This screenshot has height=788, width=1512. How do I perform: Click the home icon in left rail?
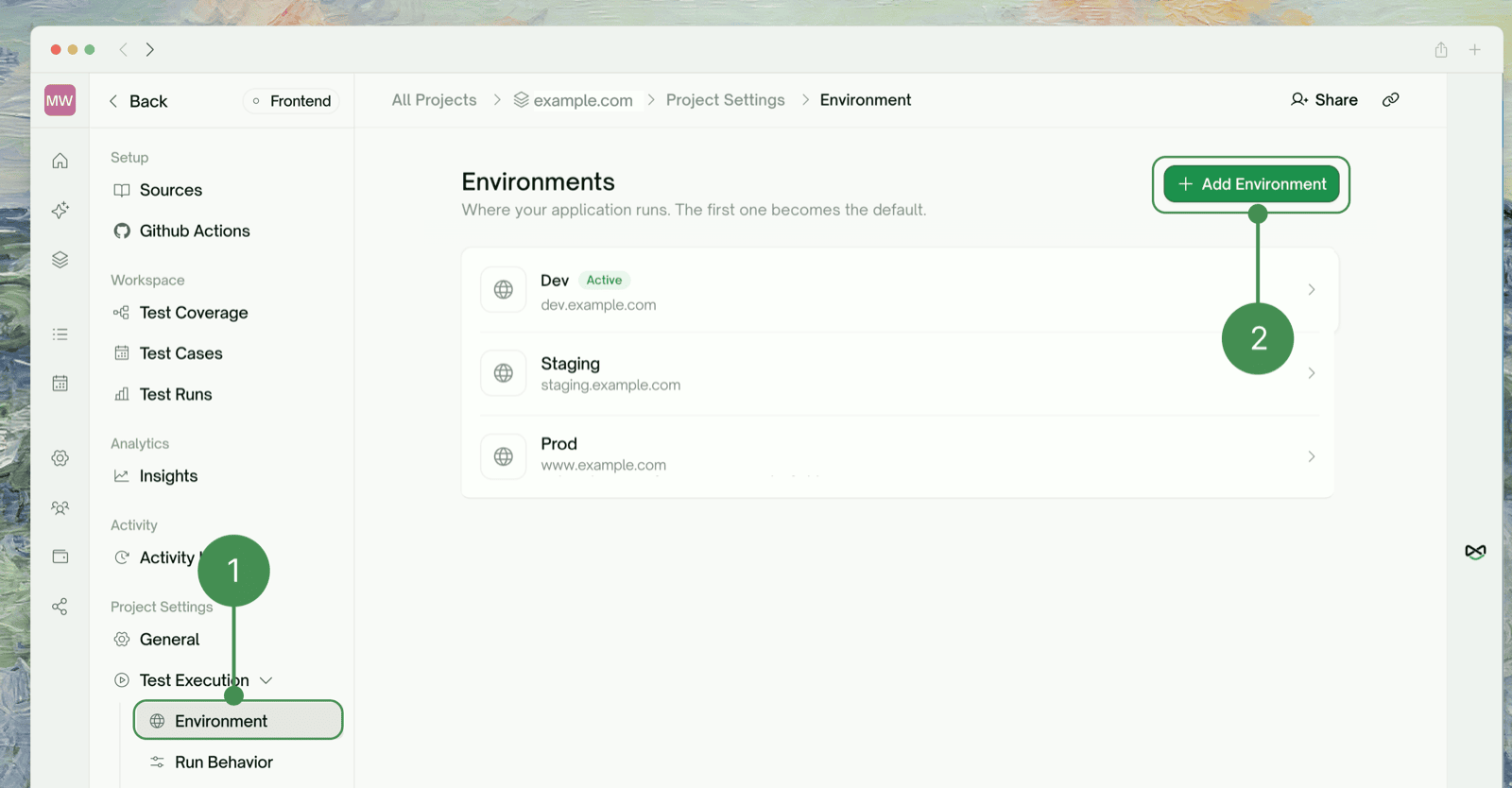(60, 161)
